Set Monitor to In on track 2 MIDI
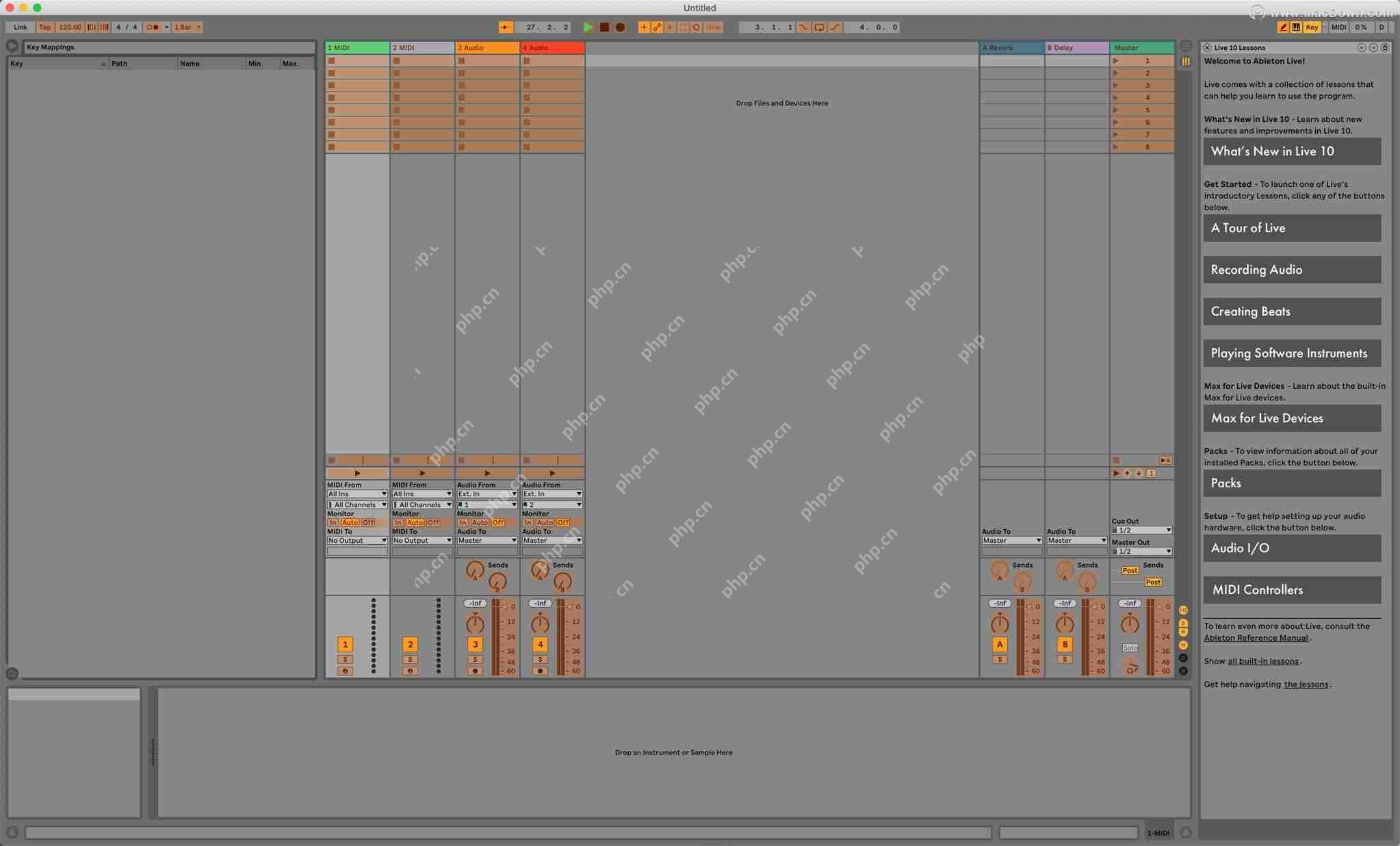1400x846 pixels. coord(398,522)
